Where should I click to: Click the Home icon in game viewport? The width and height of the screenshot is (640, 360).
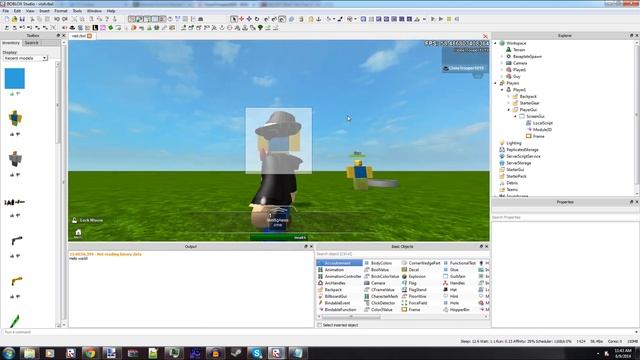(78, 233)
